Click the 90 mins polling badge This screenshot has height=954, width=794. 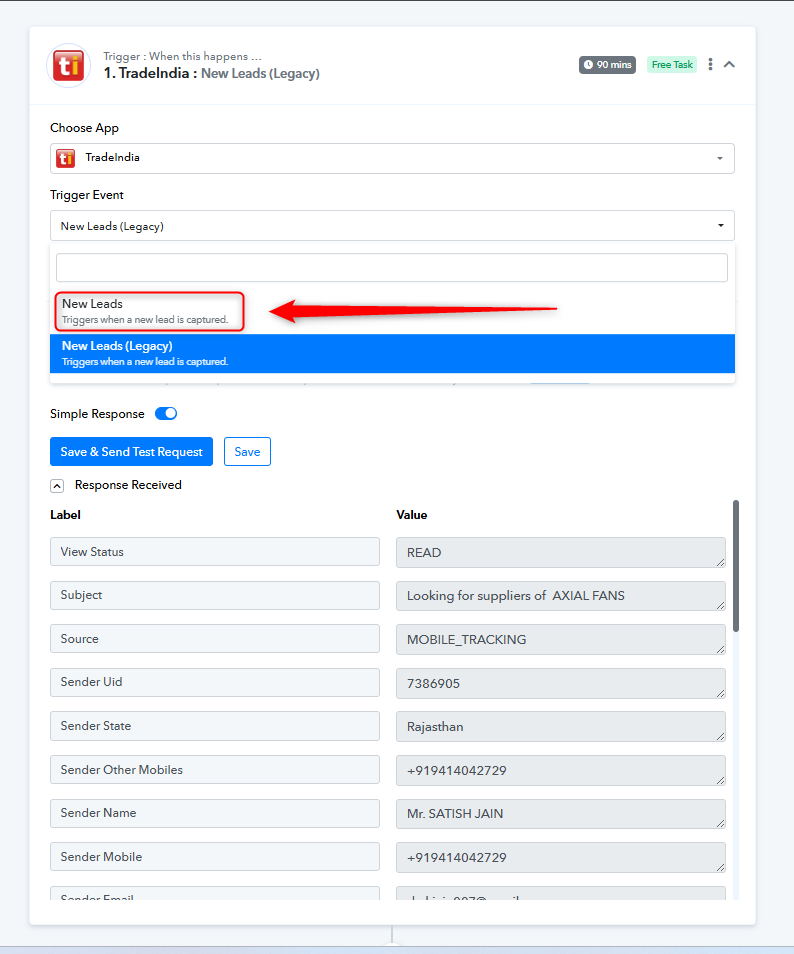tap(607, 64)
